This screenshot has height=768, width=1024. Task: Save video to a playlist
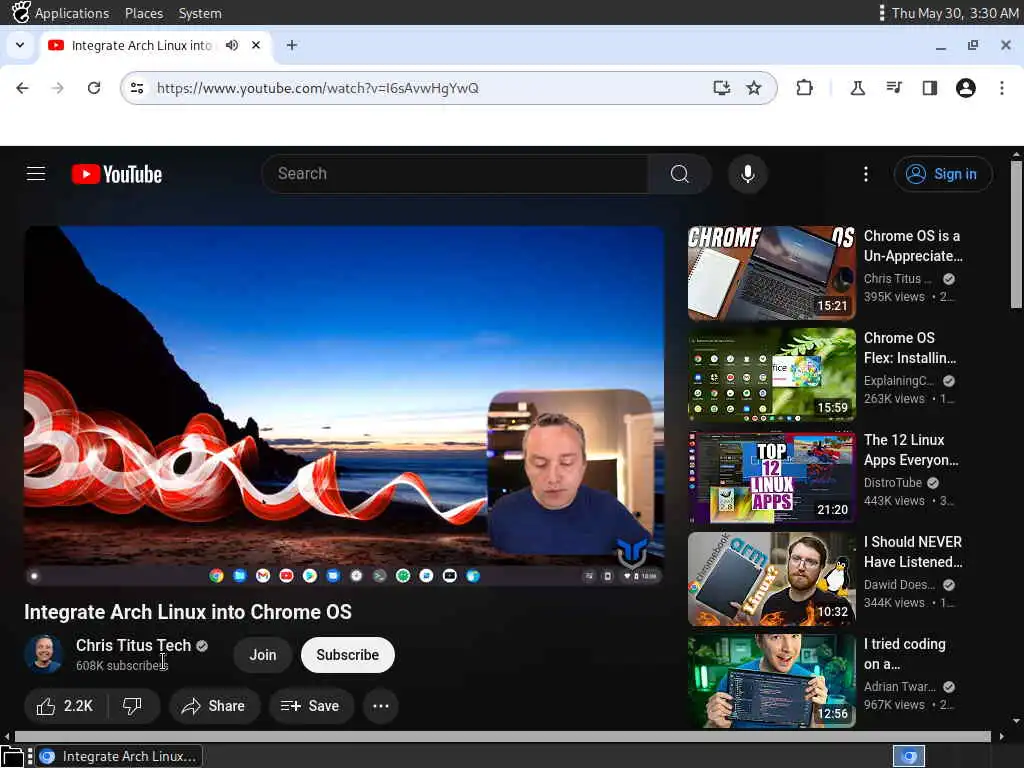pos(312,706)
